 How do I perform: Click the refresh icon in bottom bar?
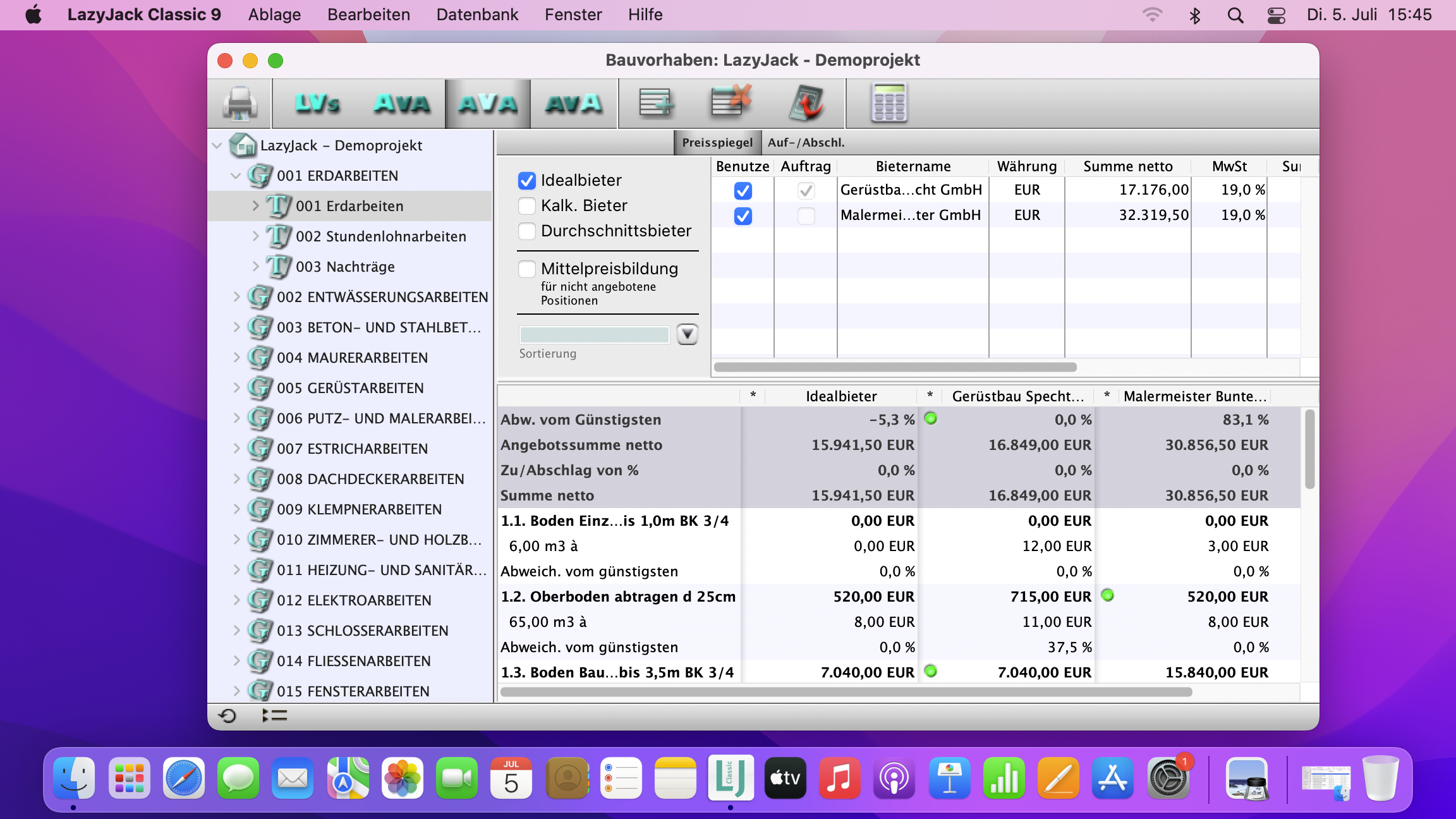tap(227, 715)
